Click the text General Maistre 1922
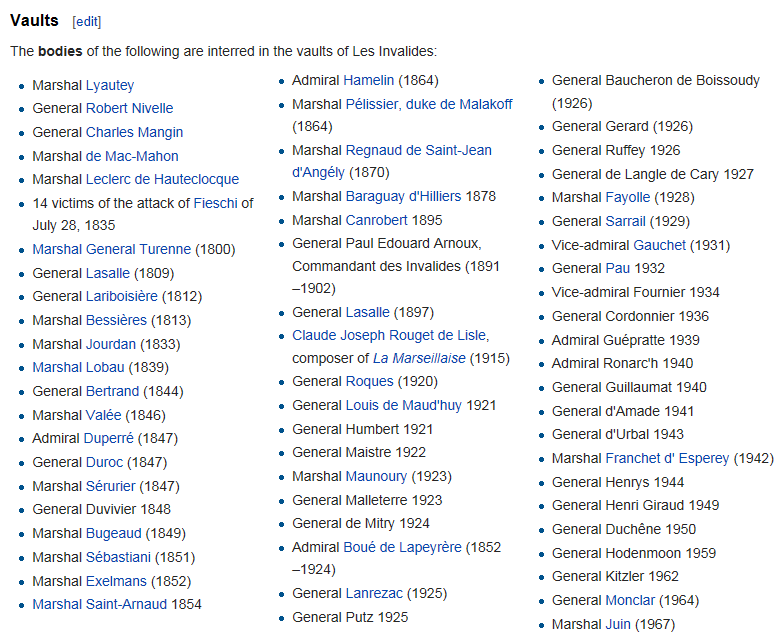Viewport: 781px width, 638px height. coord(359,452)
